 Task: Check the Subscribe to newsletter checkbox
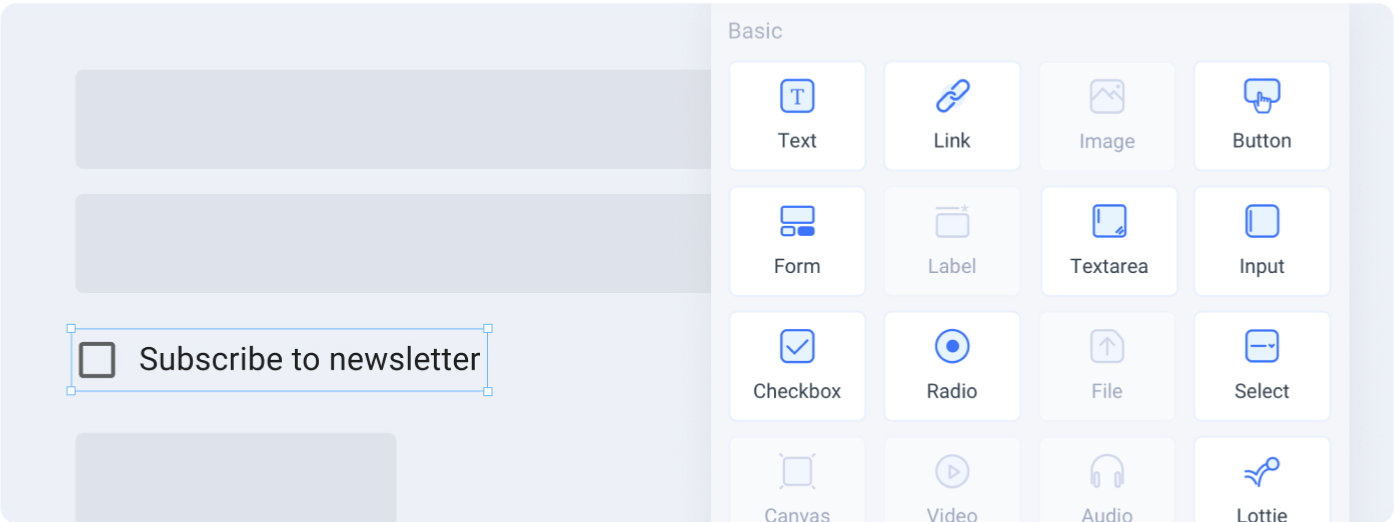click(97, 360)
